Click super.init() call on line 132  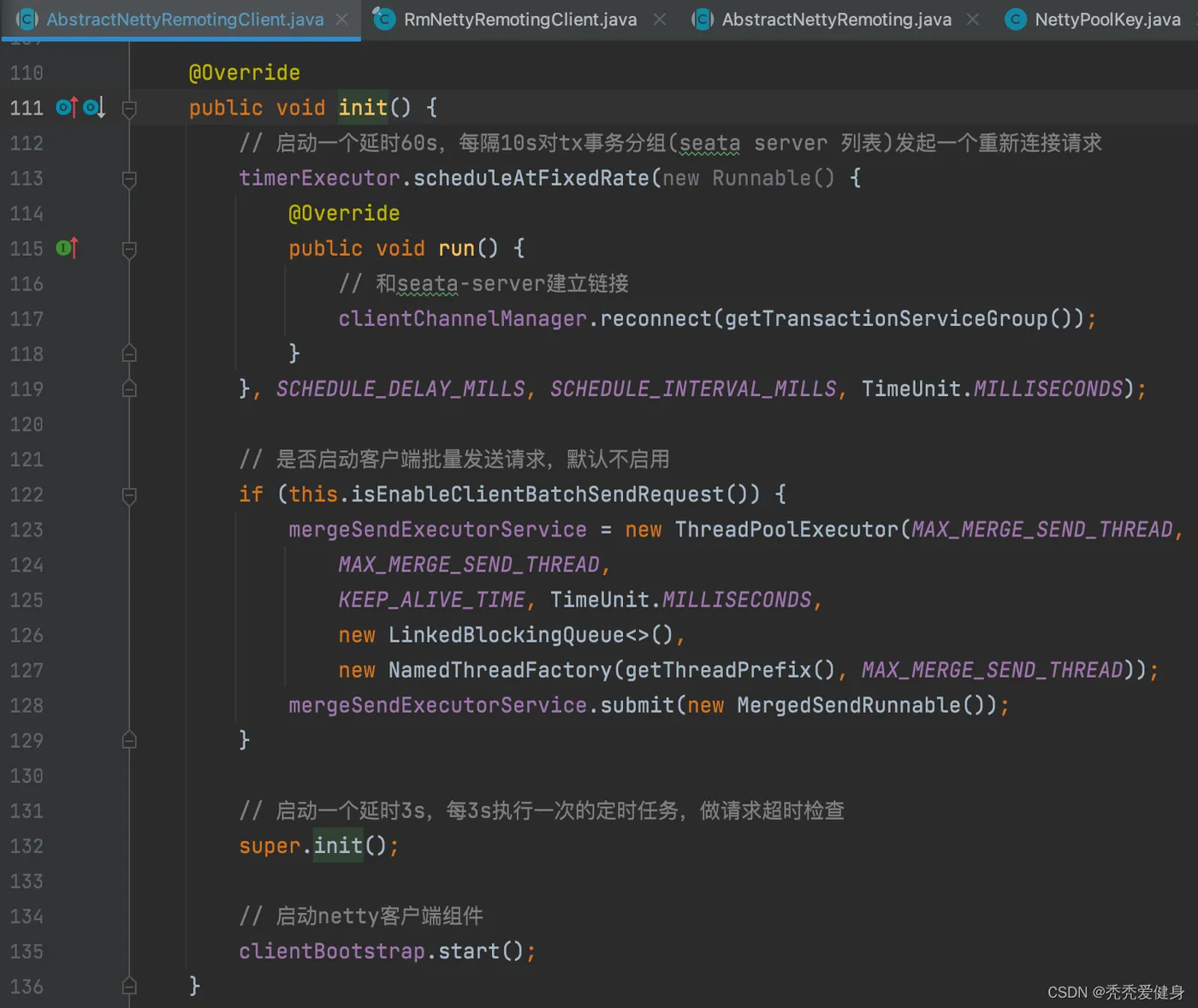coord(312,845)
